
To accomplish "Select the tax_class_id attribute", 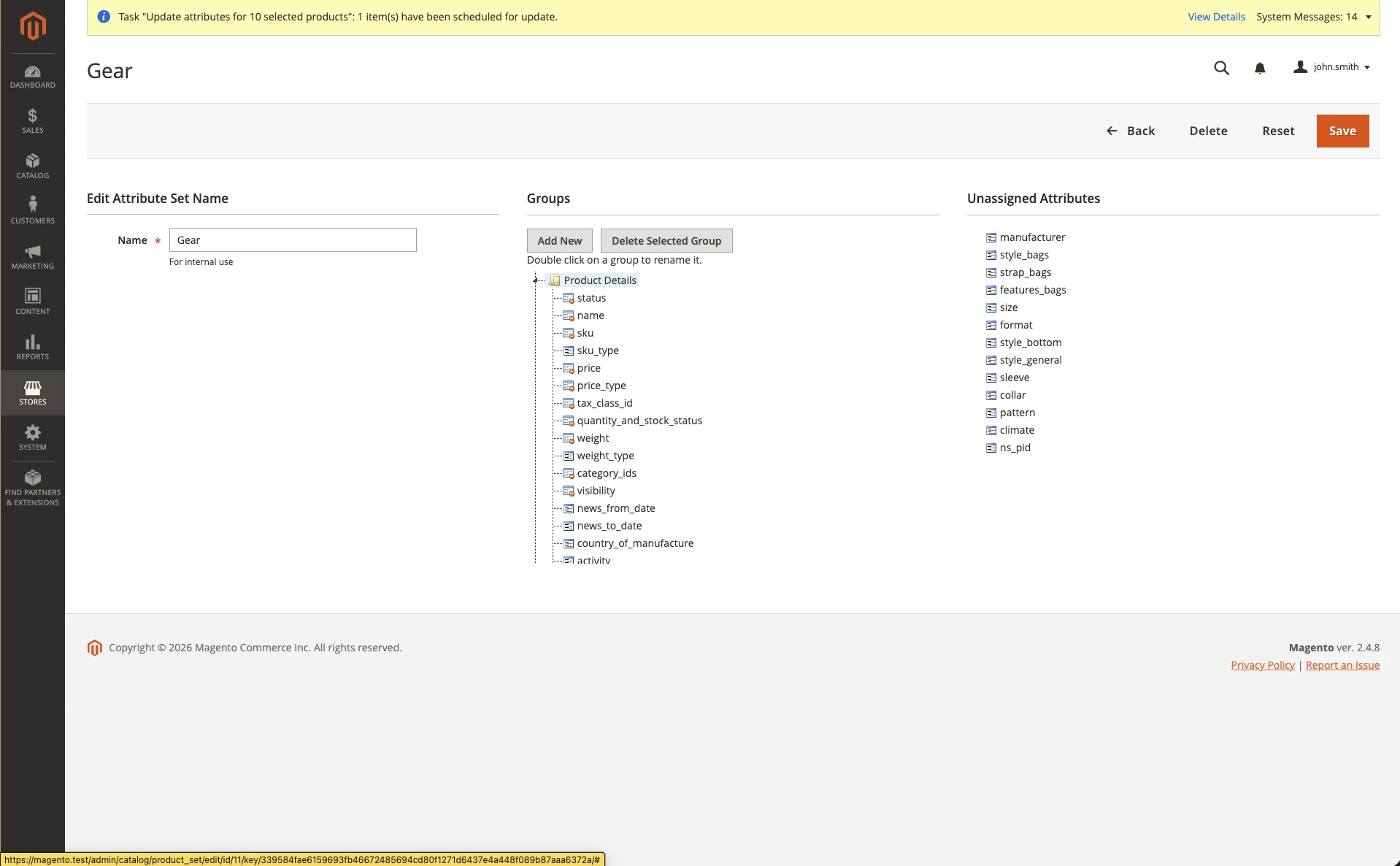I will pyautogui.click(x=604, y=403).
